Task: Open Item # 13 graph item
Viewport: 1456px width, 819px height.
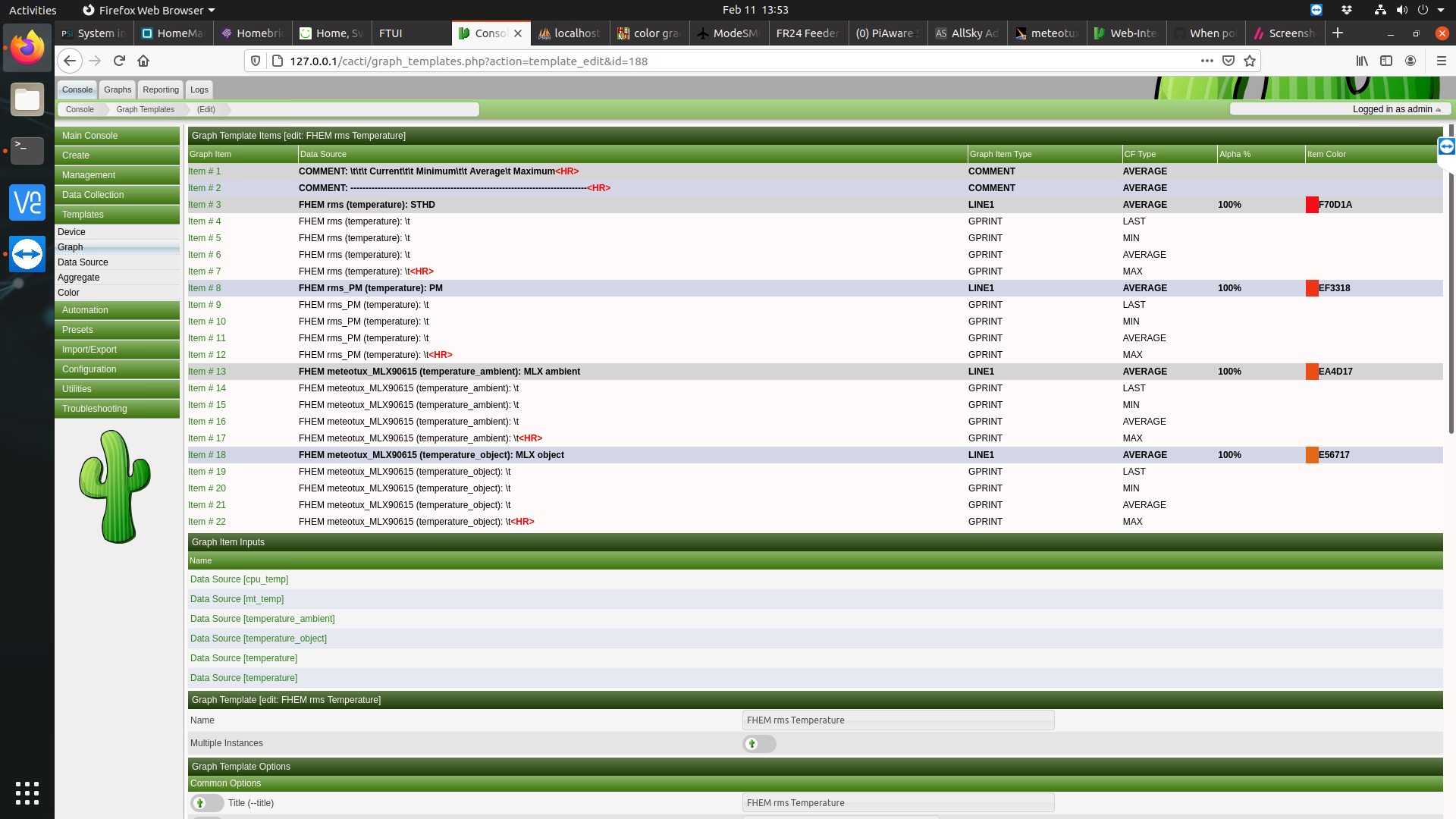Action: 207,372
